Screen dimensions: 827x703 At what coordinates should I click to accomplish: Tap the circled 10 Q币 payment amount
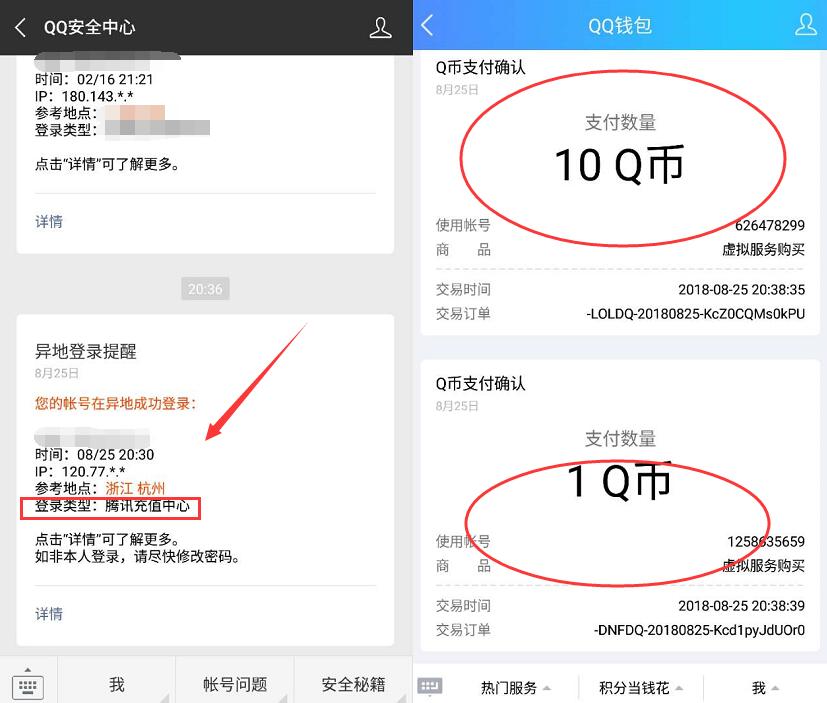point(621,165)
